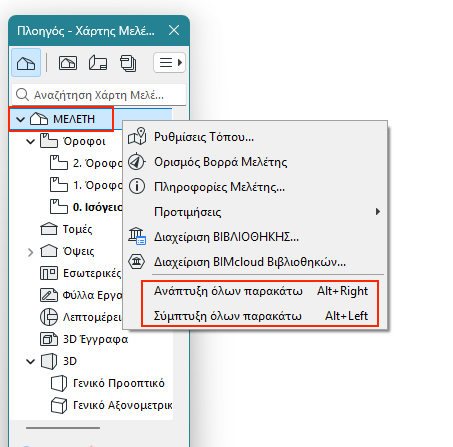Click the Εσωτερικές interior elevations icon
The image size is (453, 447).
pos(49,273)
